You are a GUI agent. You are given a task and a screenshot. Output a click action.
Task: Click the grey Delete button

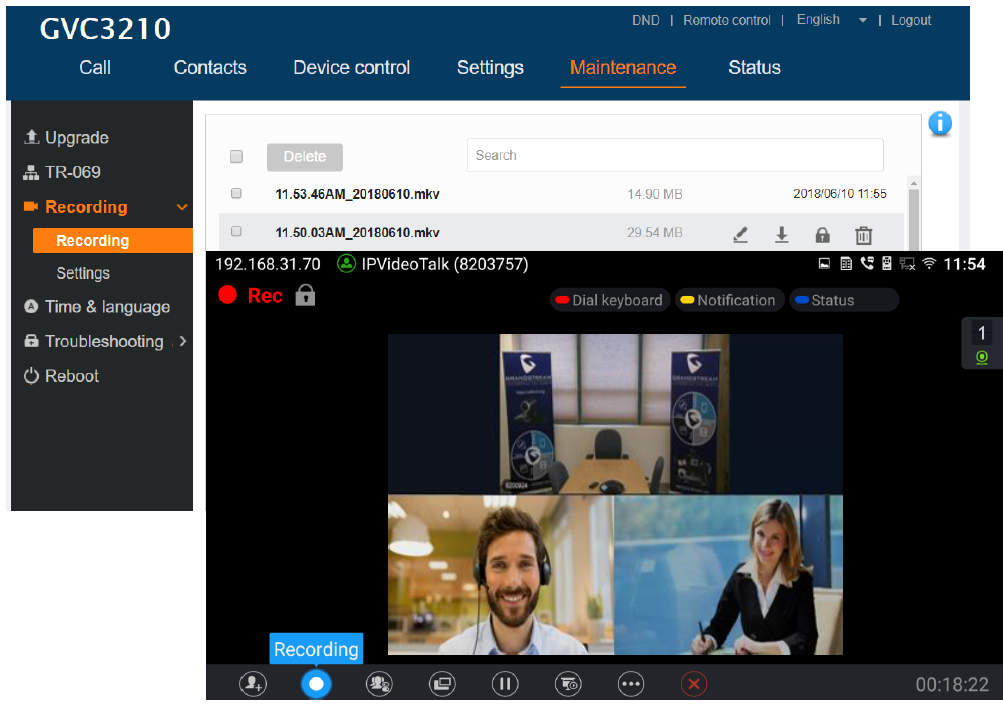pos(304,157)
